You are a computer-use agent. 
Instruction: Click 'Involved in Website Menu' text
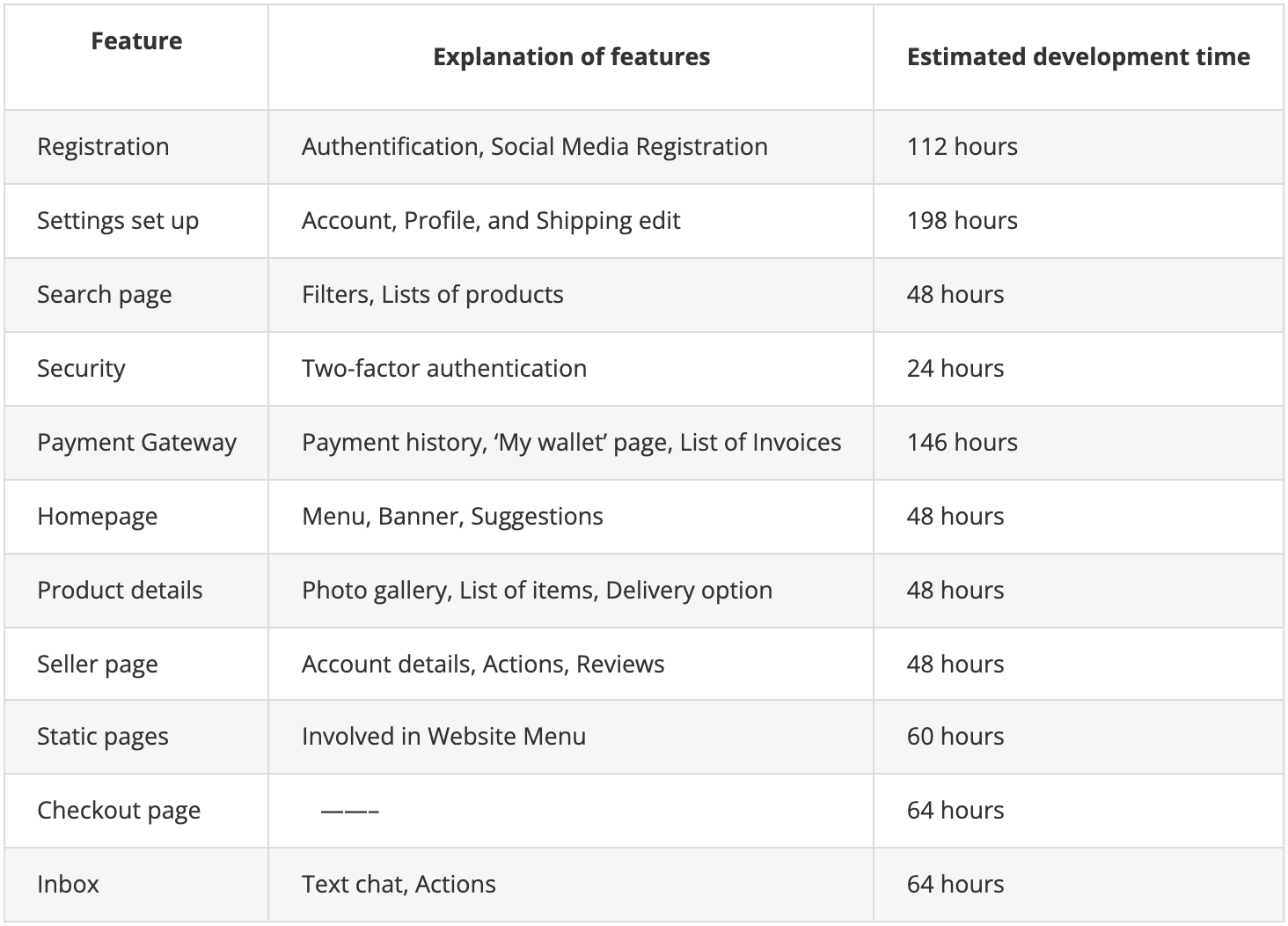(444, 737)
